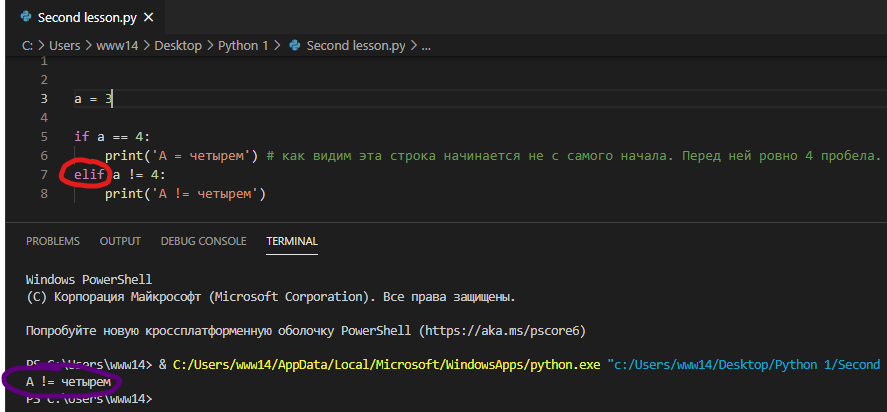Viewport: 887px width, 412px height.
Task: Open the Python 1 breadcrumb segment
Action: click(243, 46)
